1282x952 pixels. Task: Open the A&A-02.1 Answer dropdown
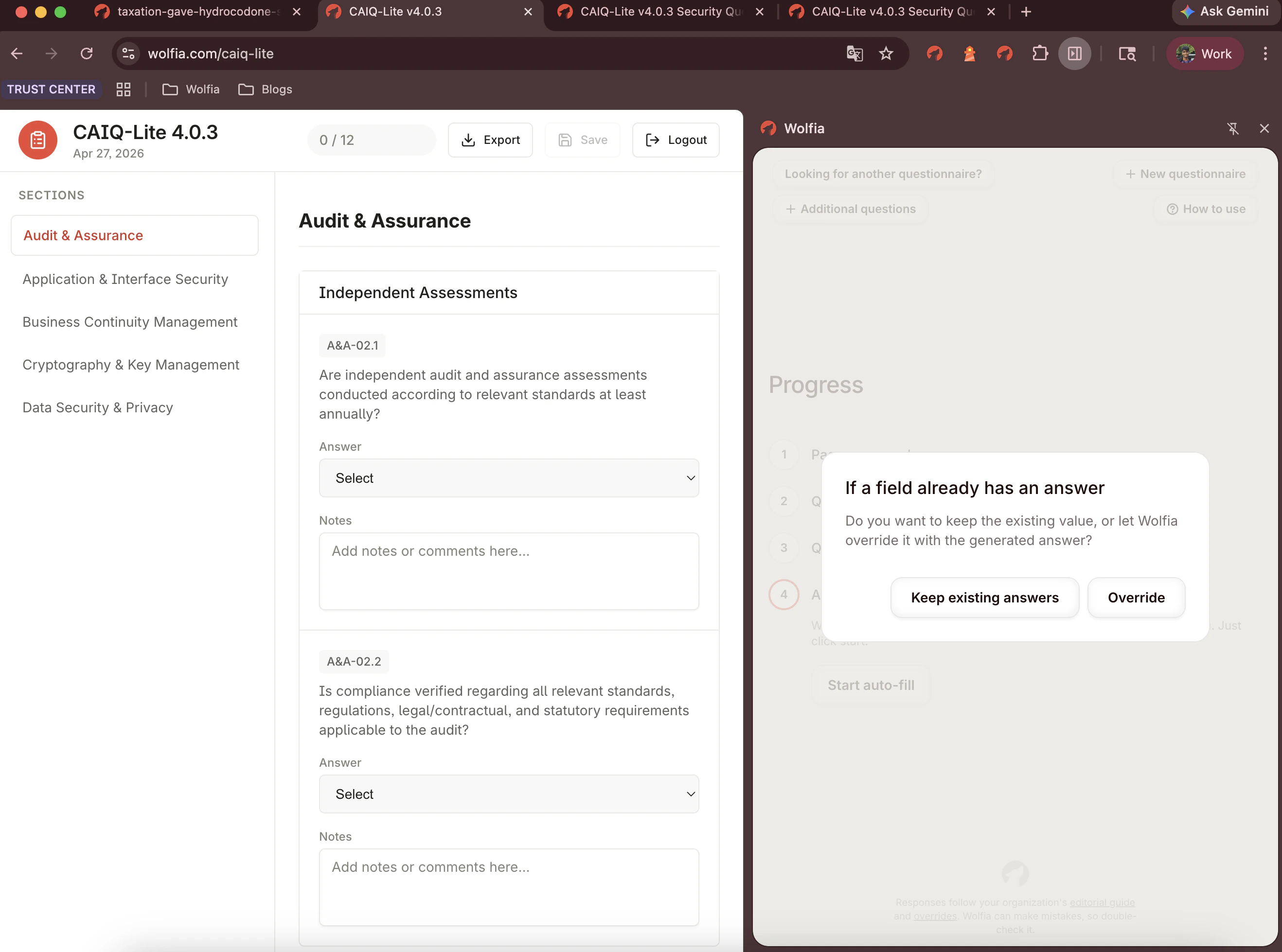point(508,478)
